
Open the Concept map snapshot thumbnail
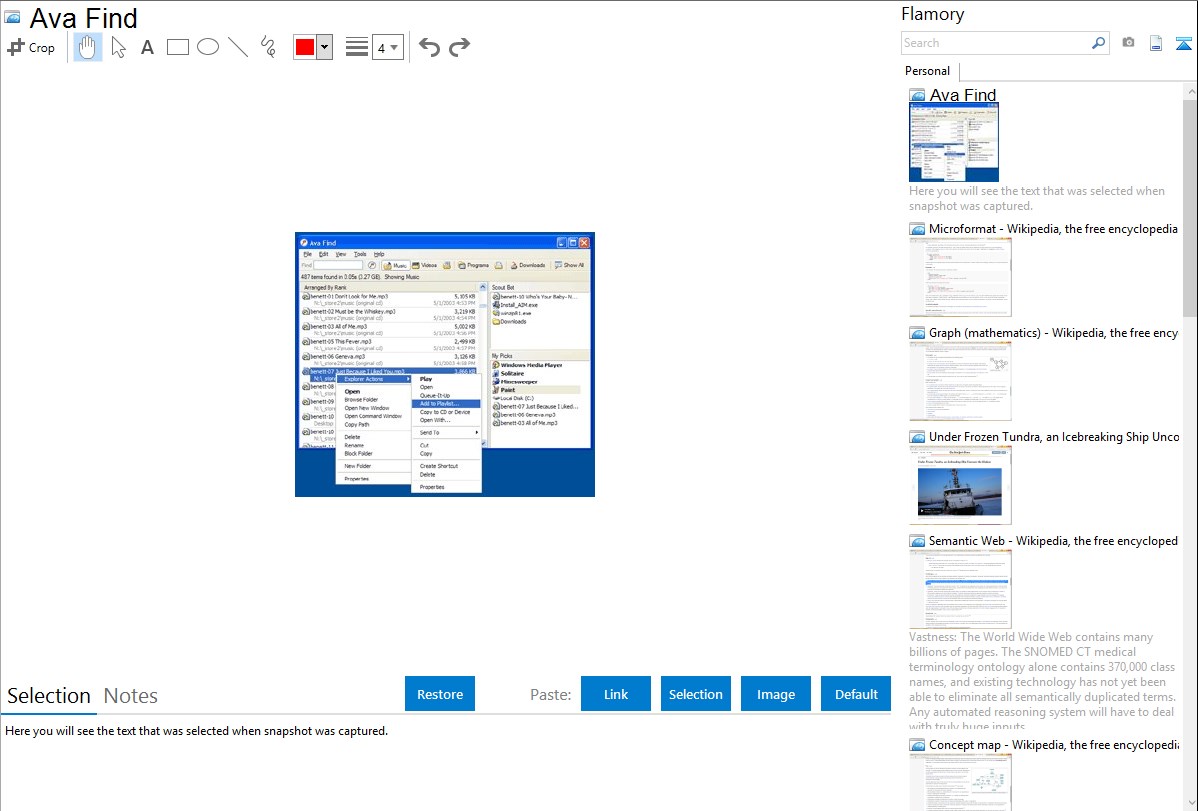[x=960, y=782]
